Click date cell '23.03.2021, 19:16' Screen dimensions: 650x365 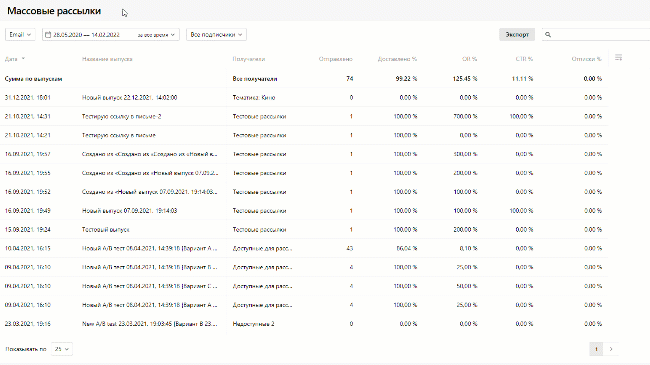tap(27, 324)
